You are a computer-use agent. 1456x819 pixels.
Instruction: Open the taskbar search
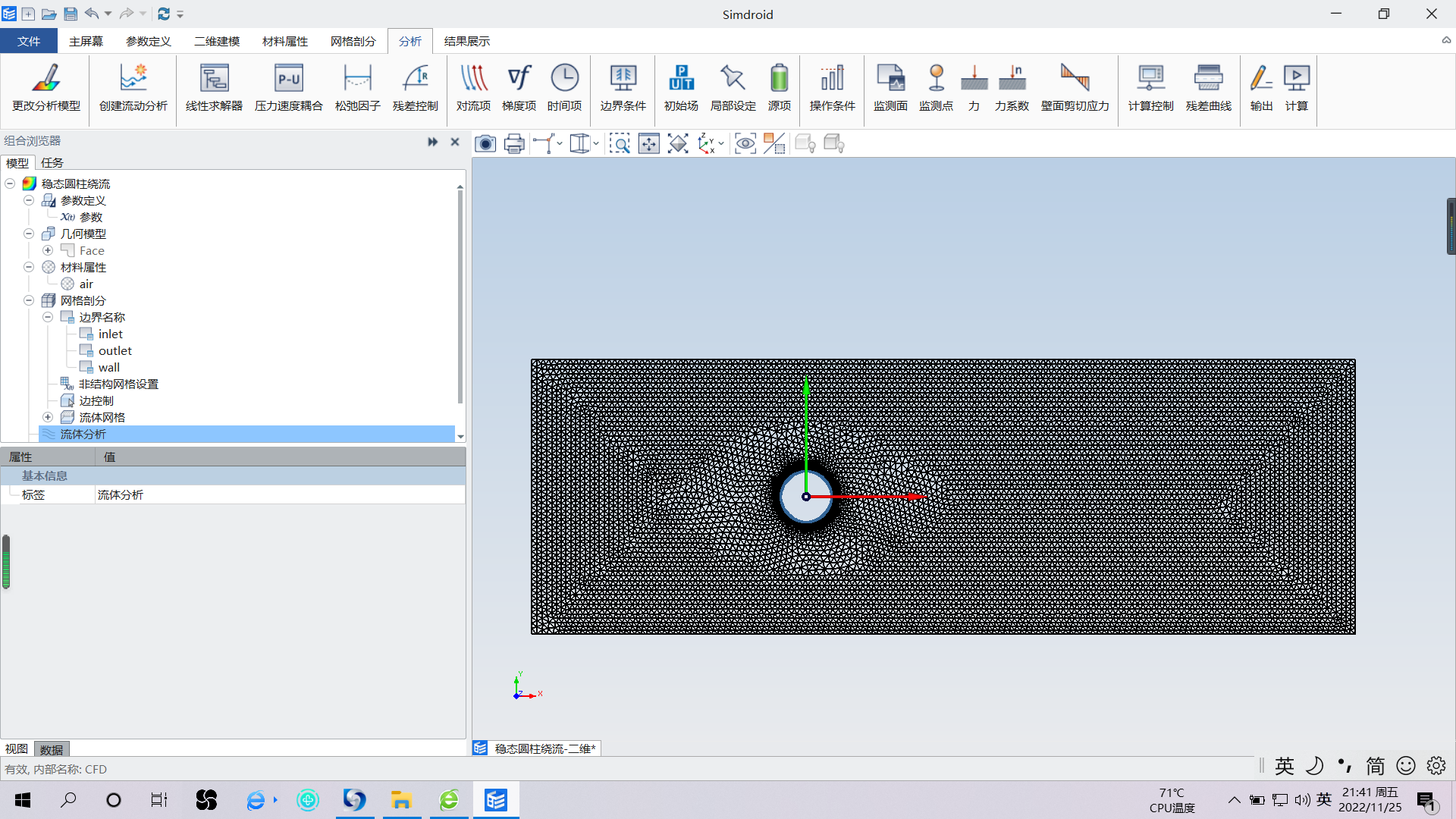coord(68,800)
